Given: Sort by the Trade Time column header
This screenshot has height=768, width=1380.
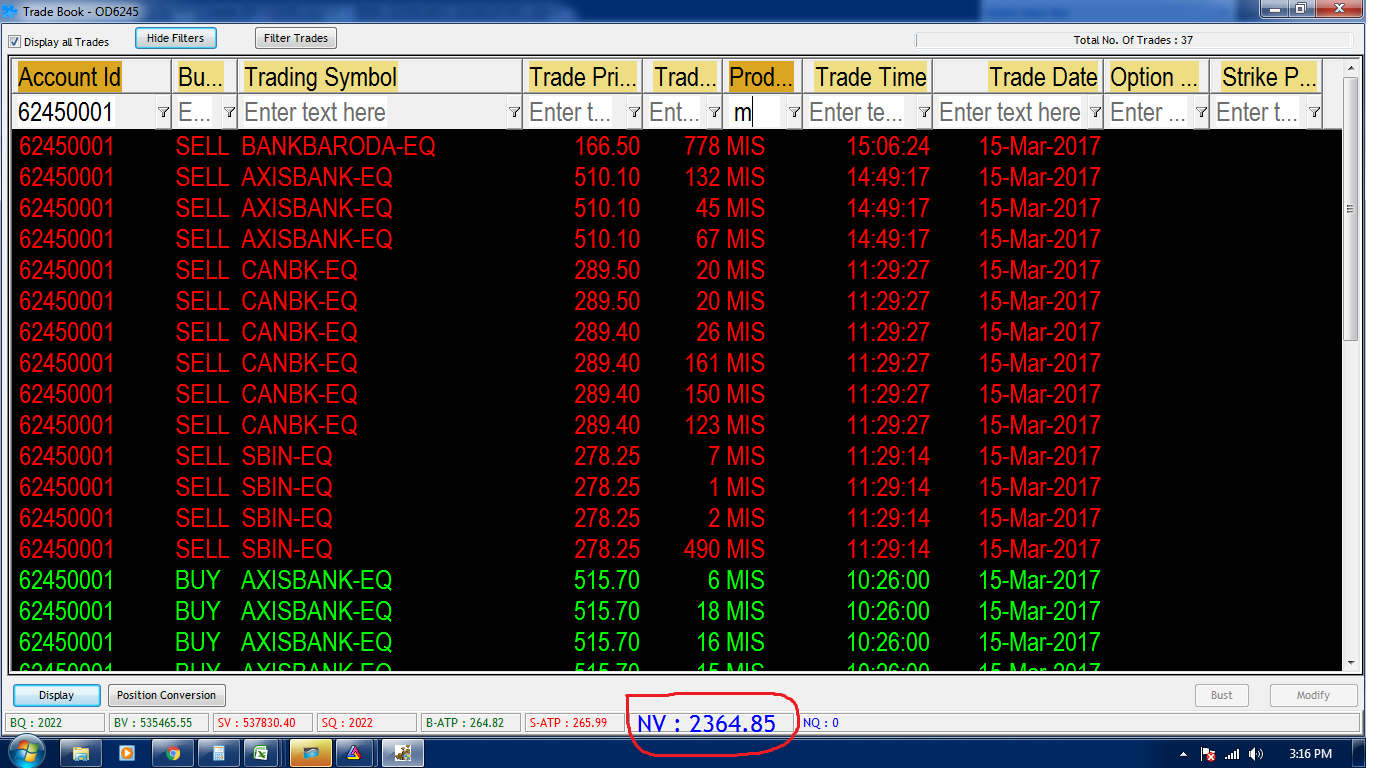Looking at the screenshot, I should pos(868,77).
